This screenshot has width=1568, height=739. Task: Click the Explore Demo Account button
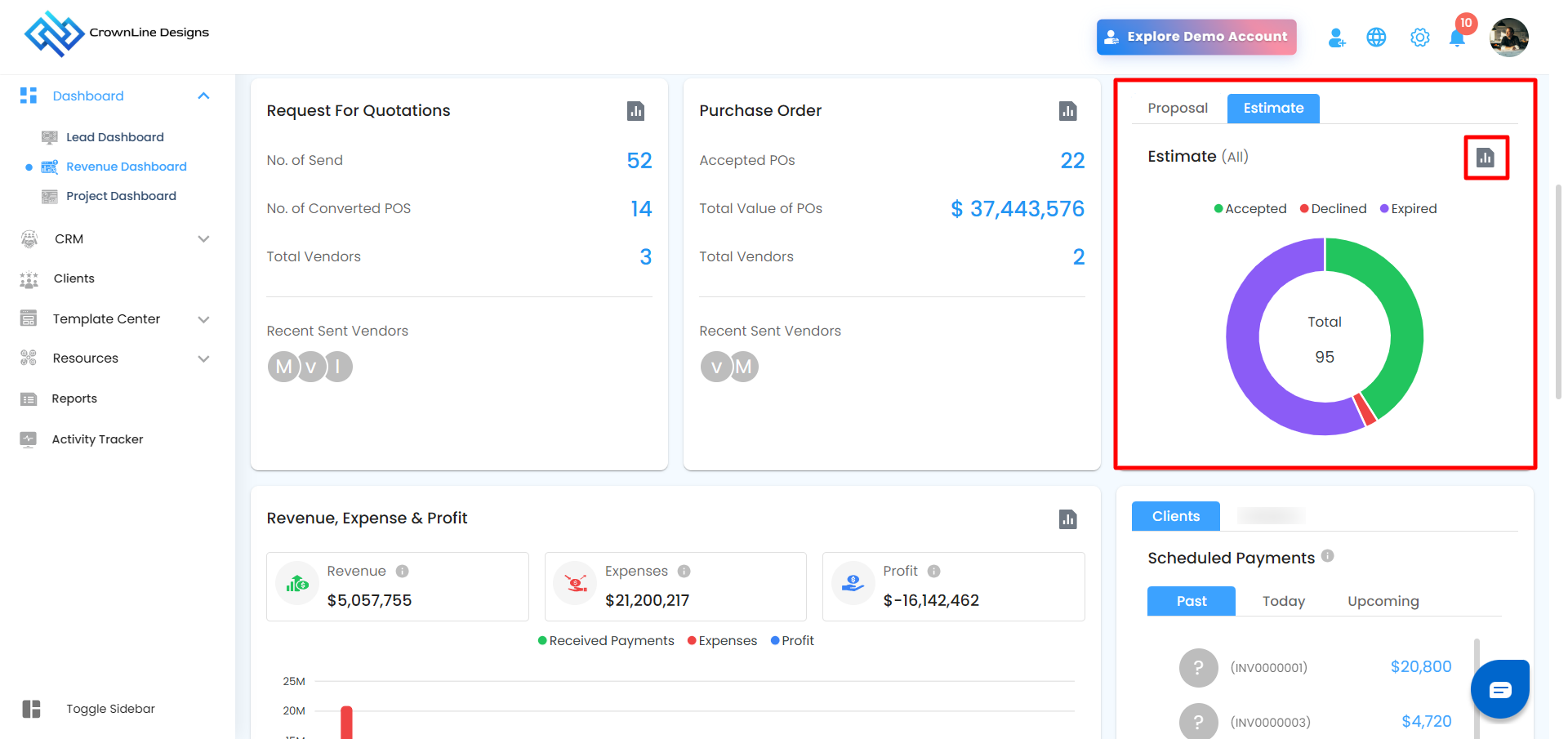tap(1196, 38)
